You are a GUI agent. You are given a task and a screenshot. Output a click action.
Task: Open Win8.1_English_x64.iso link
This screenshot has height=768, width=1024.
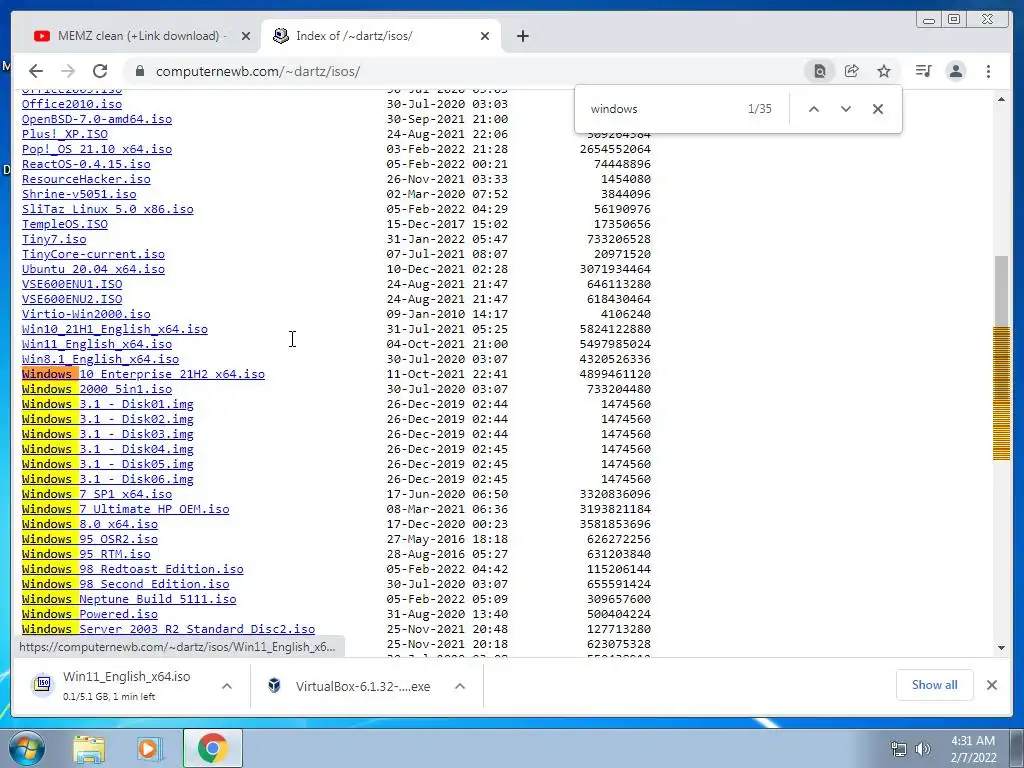click(101, 359)
